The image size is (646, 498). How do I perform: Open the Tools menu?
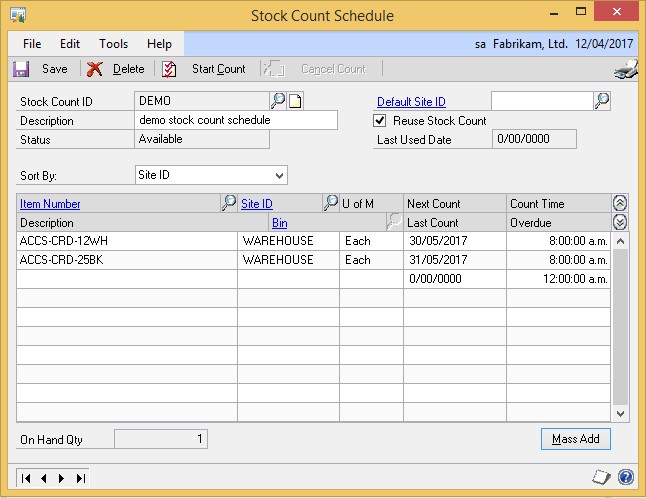[x=113, y=44]
